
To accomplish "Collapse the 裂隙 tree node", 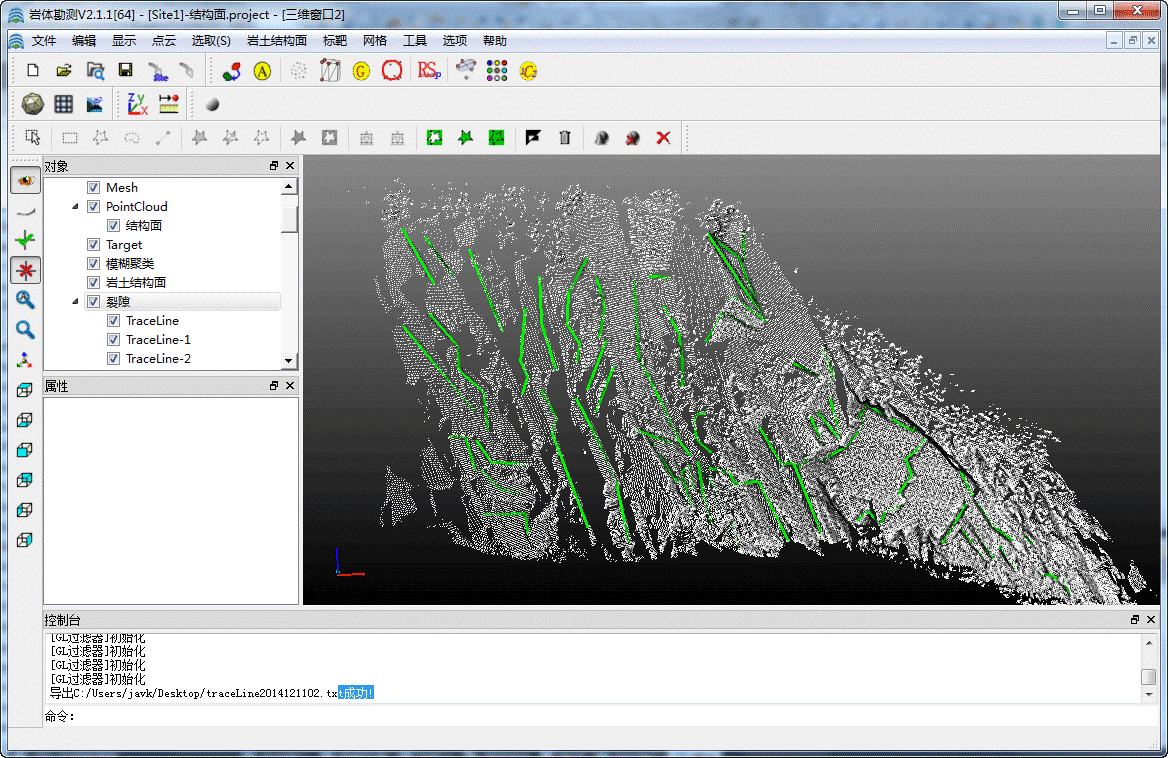I will (x=75, y=302).
